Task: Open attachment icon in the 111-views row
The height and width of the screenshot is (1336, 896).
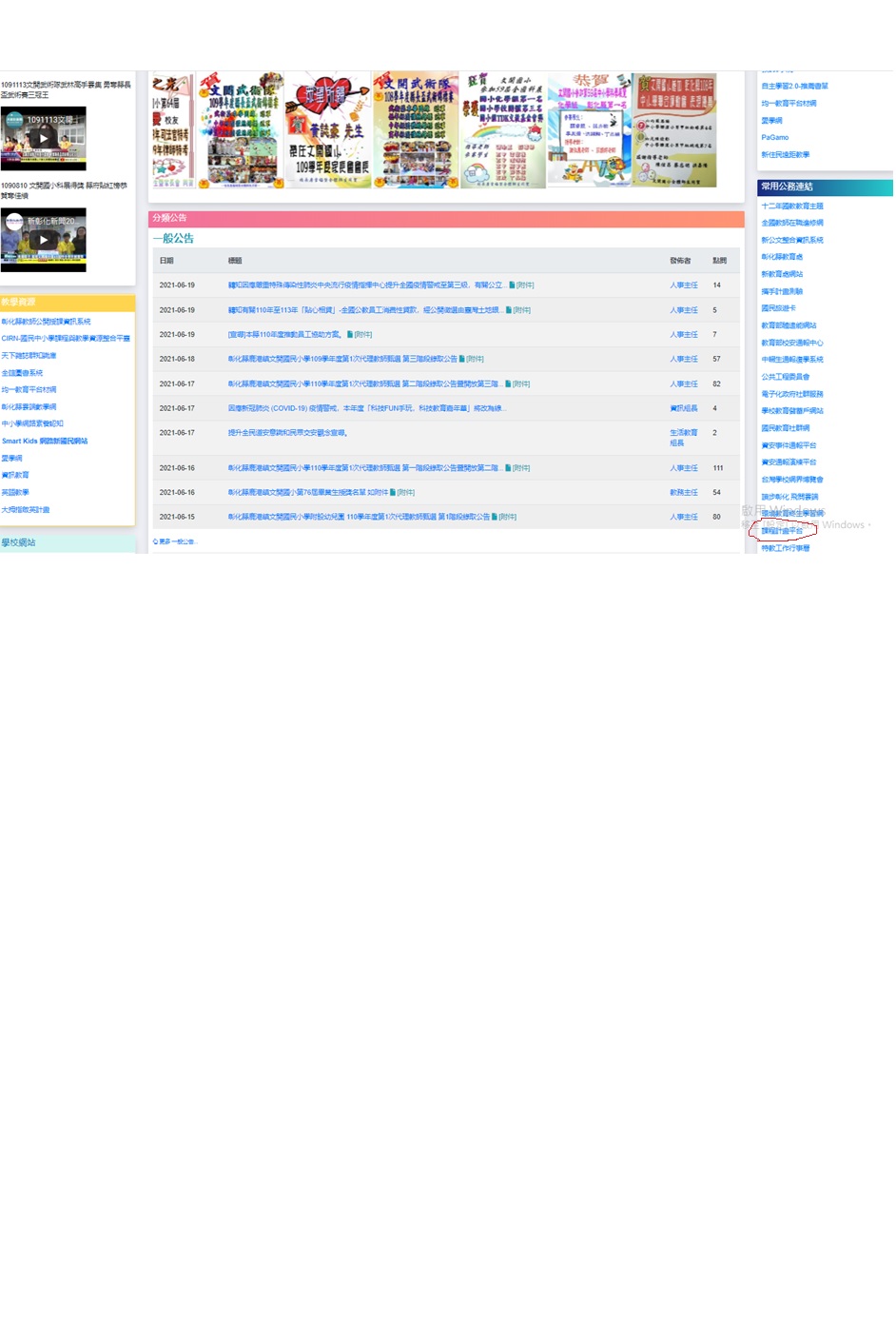Action: (509, 468)
